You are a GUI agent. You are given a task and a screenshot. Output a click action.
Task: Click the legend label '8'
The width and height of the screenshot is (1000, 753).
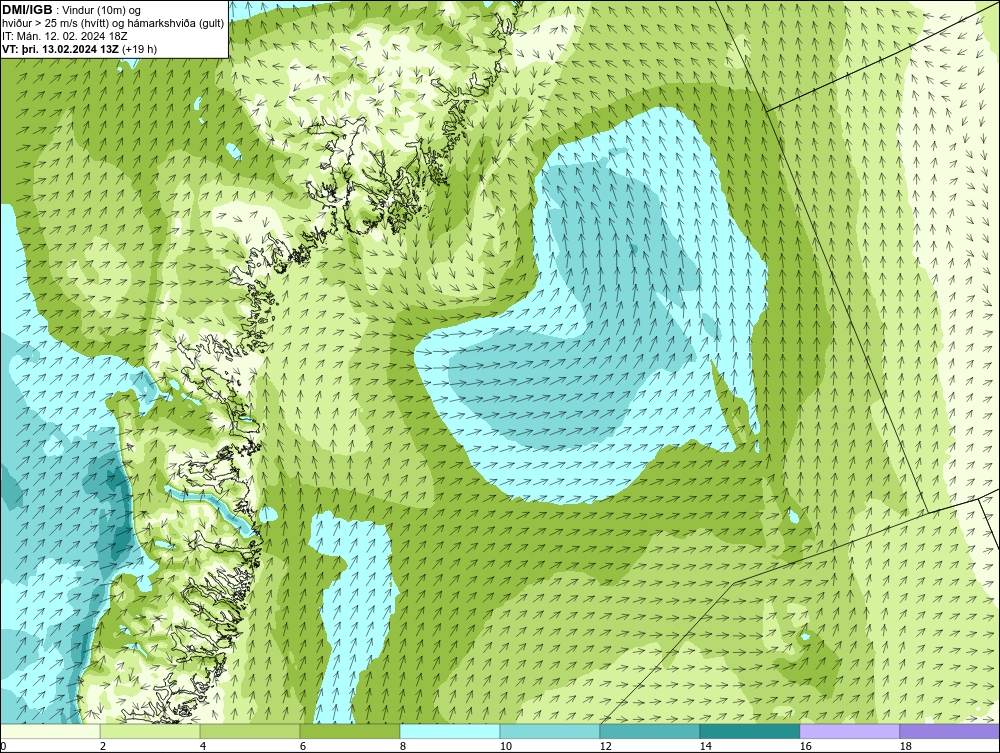pos(402,746)
